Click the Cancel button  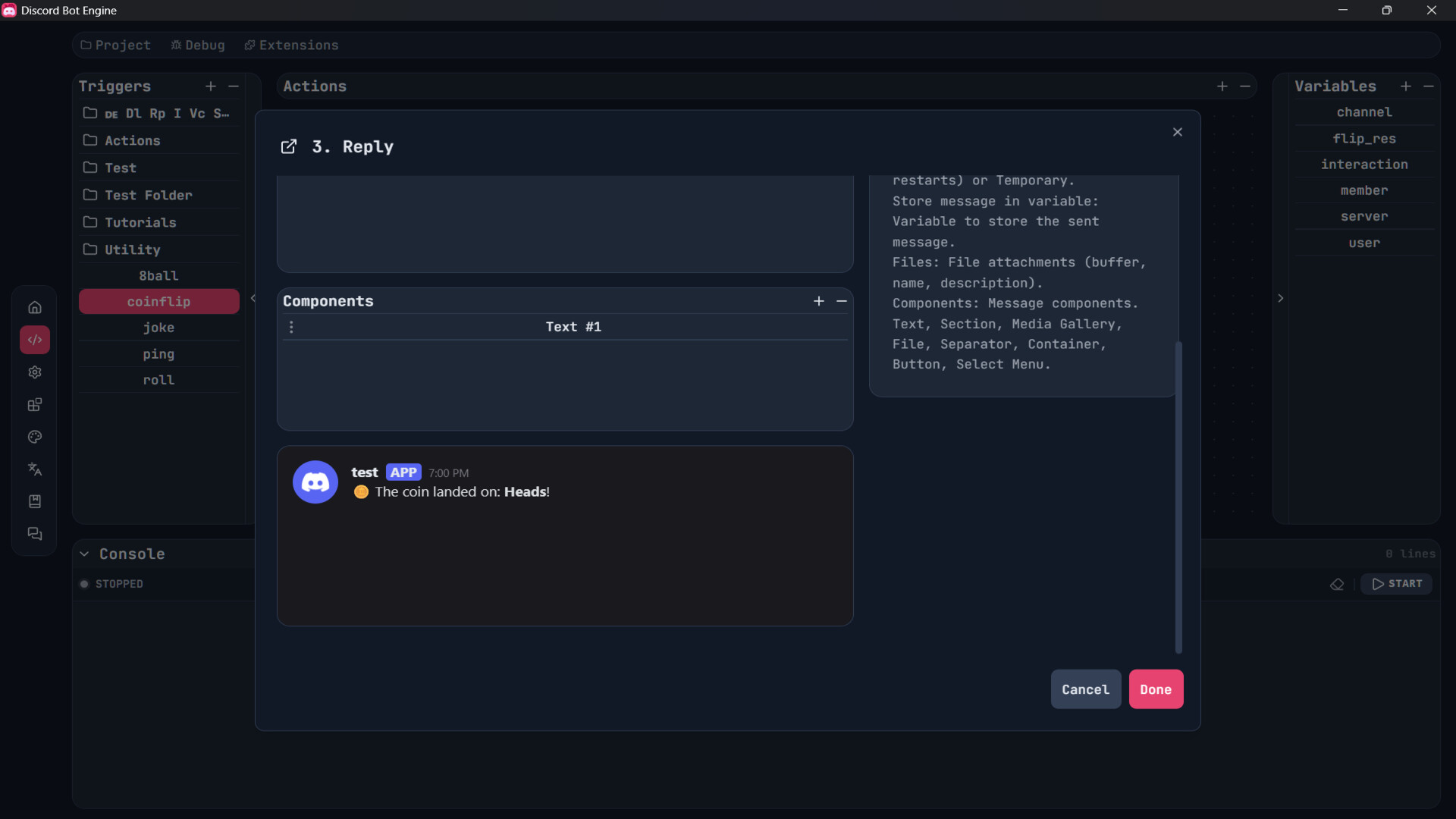pyautogui.click(x=1085, y=689)
